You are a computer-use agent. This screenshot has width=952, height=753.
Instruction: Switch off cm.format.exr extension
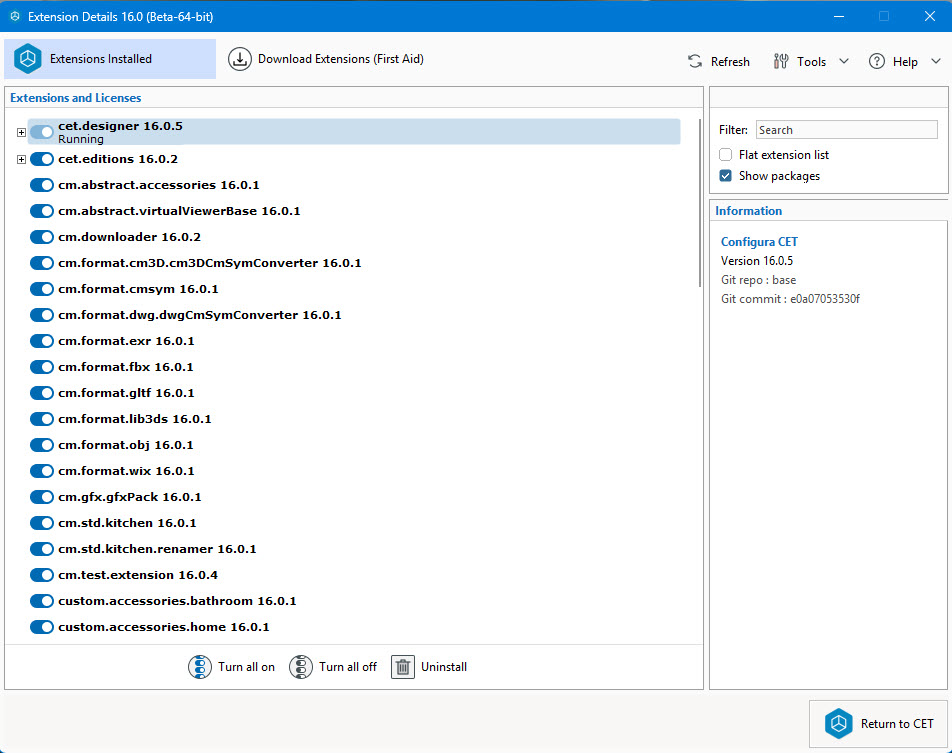[x=42, y=341]
